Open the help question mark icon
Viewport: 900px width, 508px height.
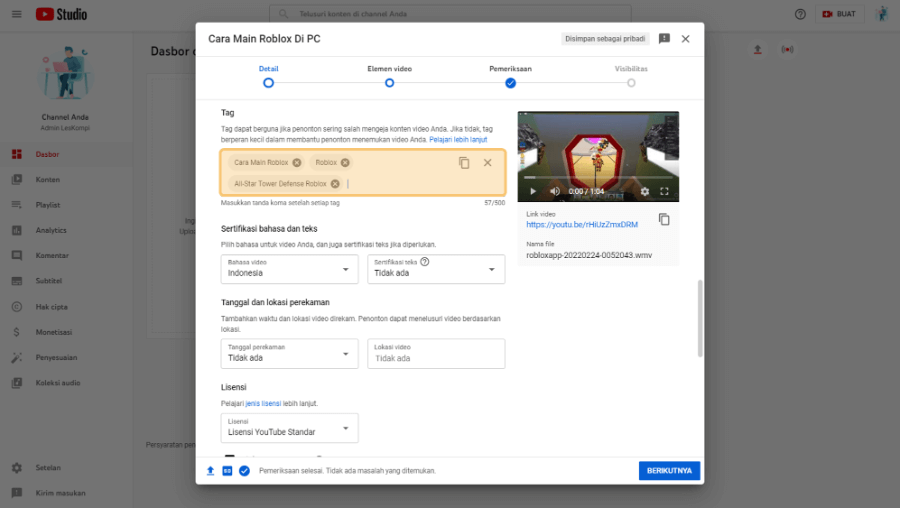tap(800, 14)
